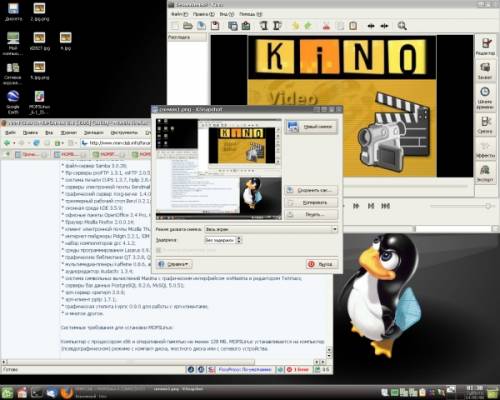The width and height of the screenshot is (500, 400).
Task: Click the Open folder icon in Kino toolbar
Action: coord(188,26)
